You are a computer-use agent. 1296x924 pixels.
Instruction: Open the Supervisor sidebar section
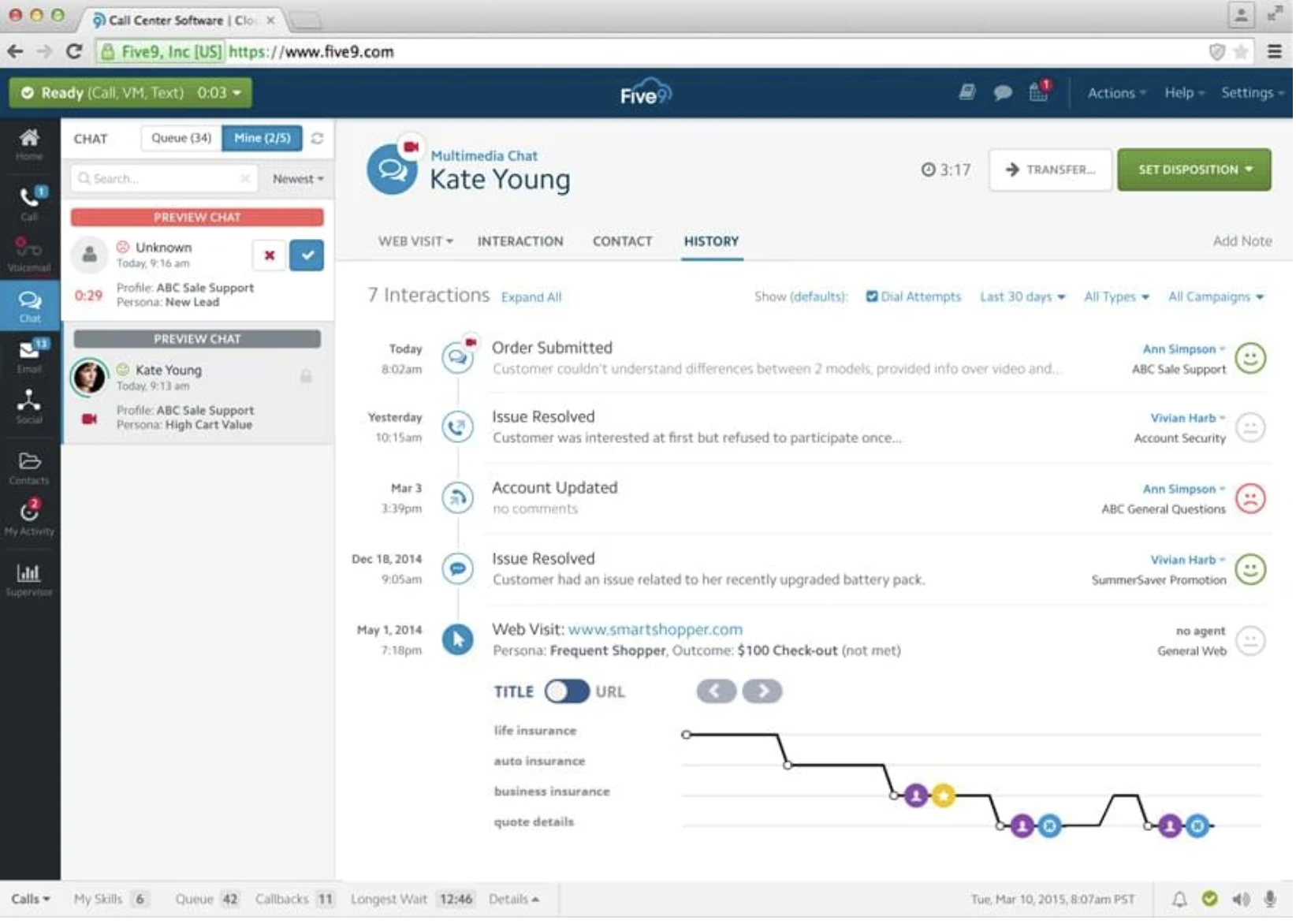click(29, 579)
